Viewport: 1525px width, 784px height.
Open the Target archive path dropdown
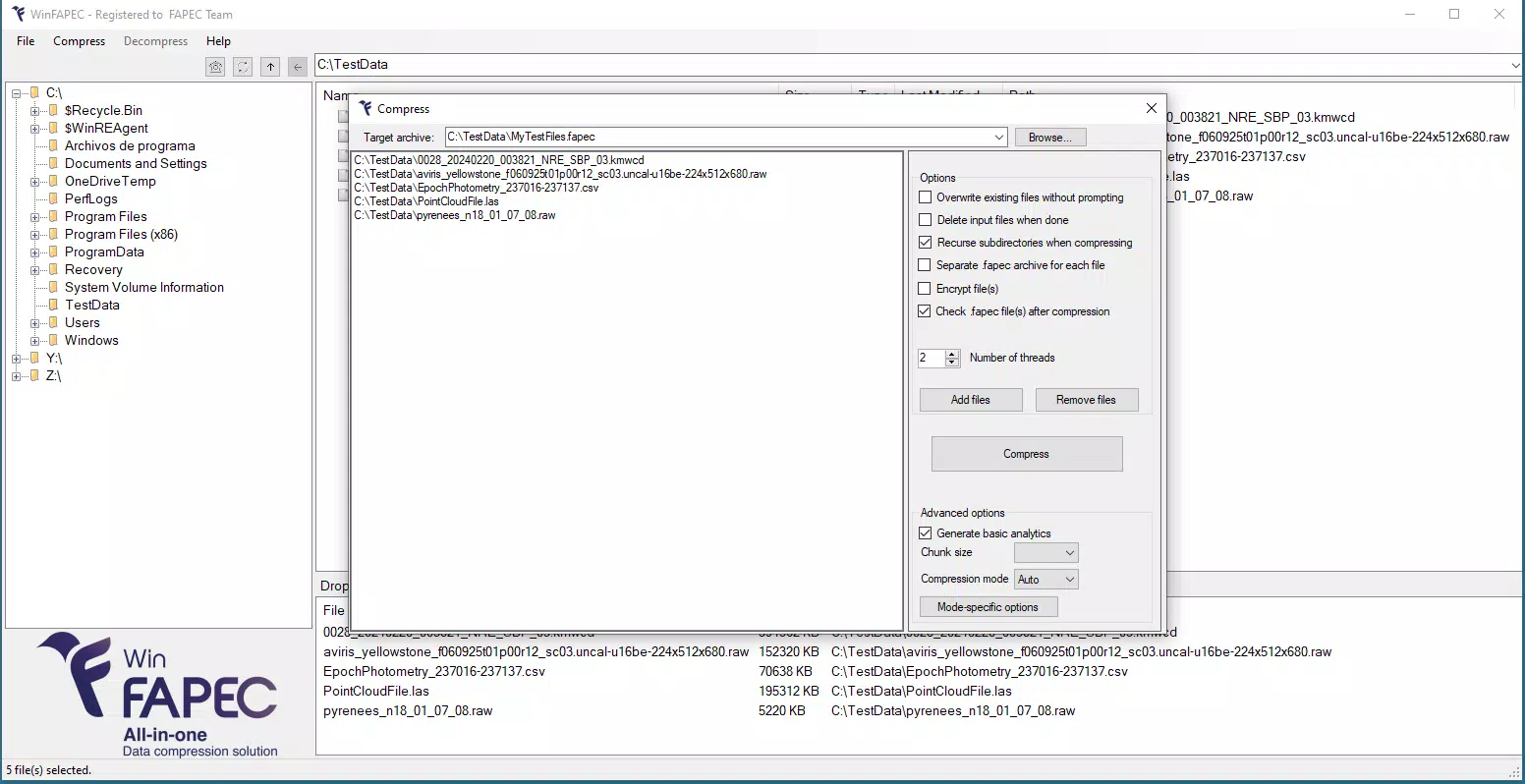click(x=999, y=138)
